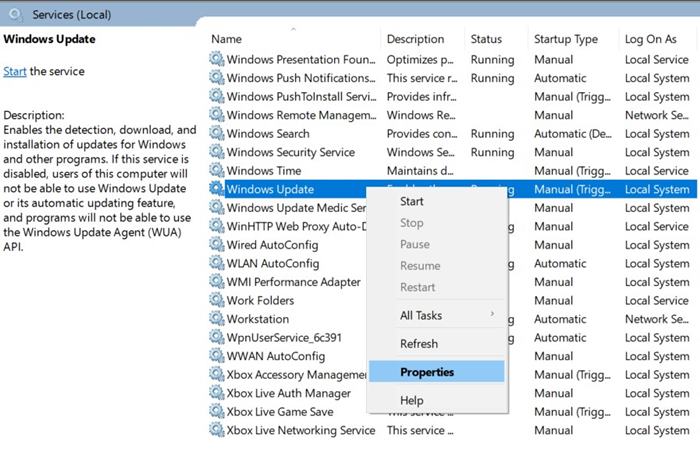This screenshot has width=700, height=449.
Task: Click the gear icon beside Windows Time
Action: 217,170
